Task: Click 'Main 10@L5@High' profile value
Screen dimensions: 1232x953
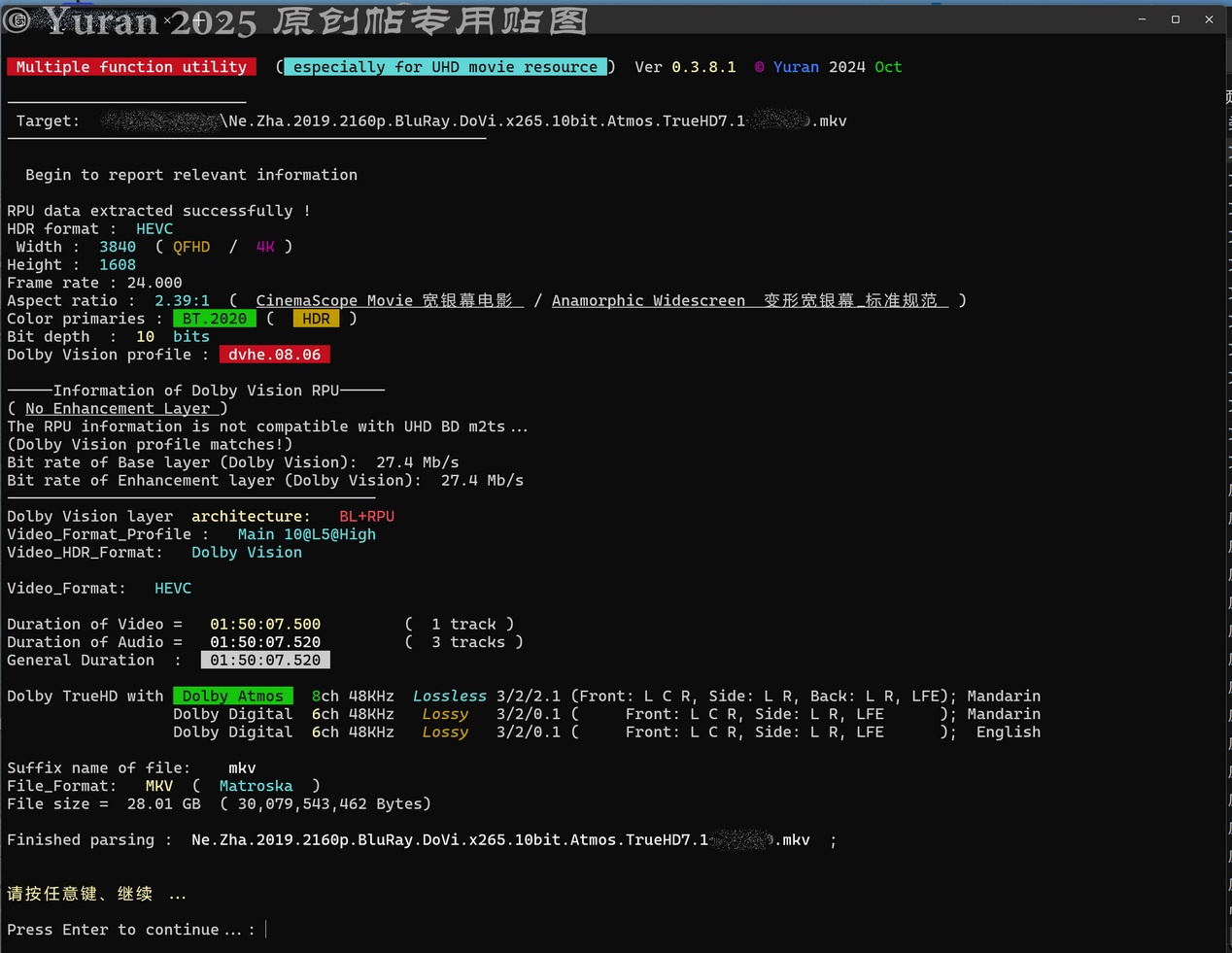Action: (307, 534)
